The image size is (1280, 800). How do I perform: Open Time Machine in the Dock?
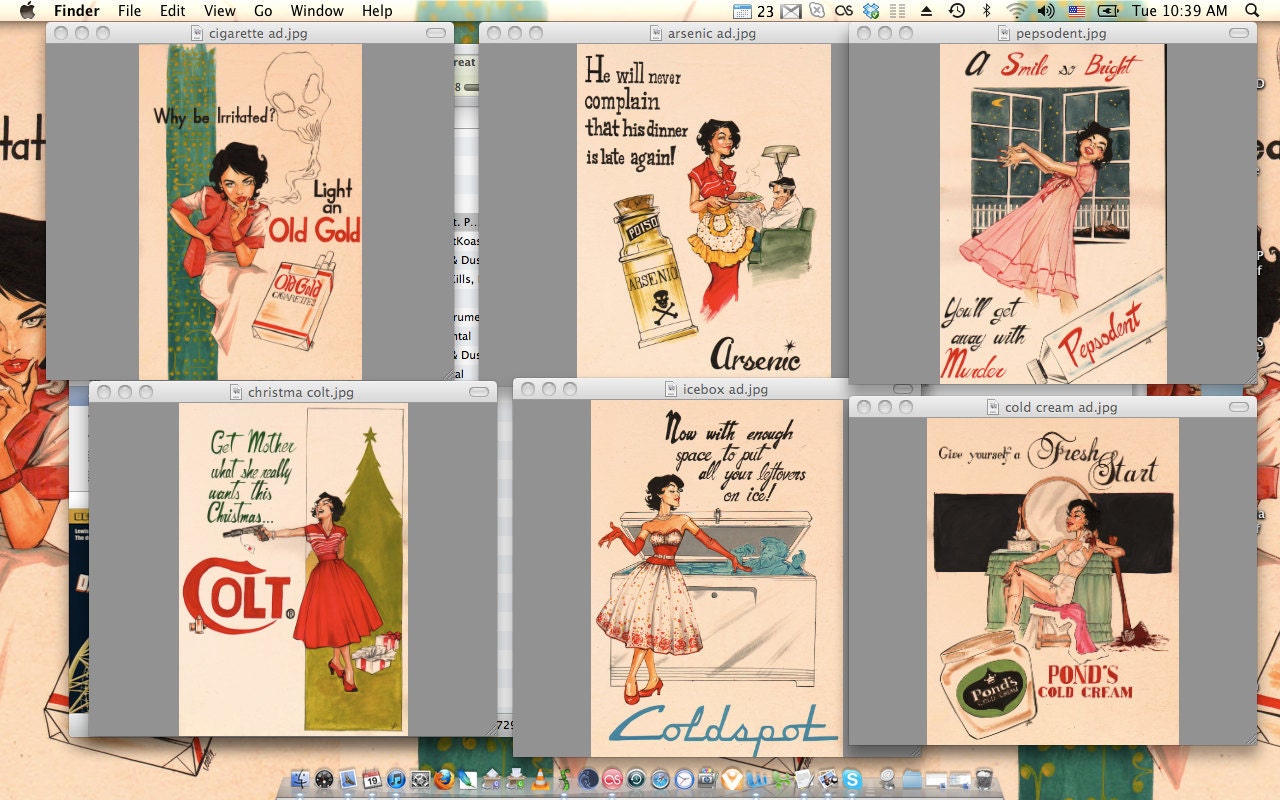[x=636, y=779]
